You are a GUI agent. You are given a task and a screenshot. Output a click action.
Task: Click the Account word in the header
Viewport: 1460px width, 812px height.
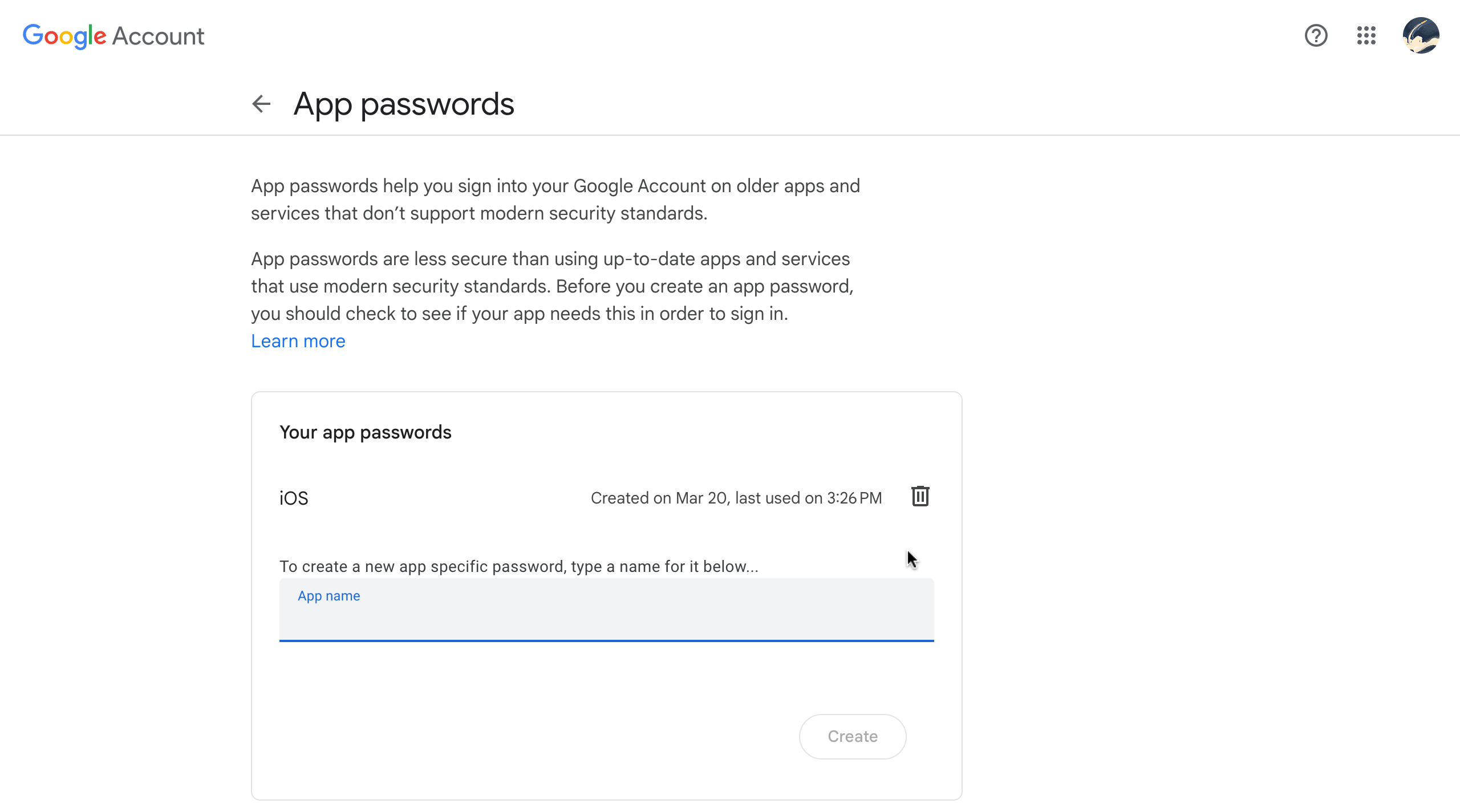(x=159, y=36)
